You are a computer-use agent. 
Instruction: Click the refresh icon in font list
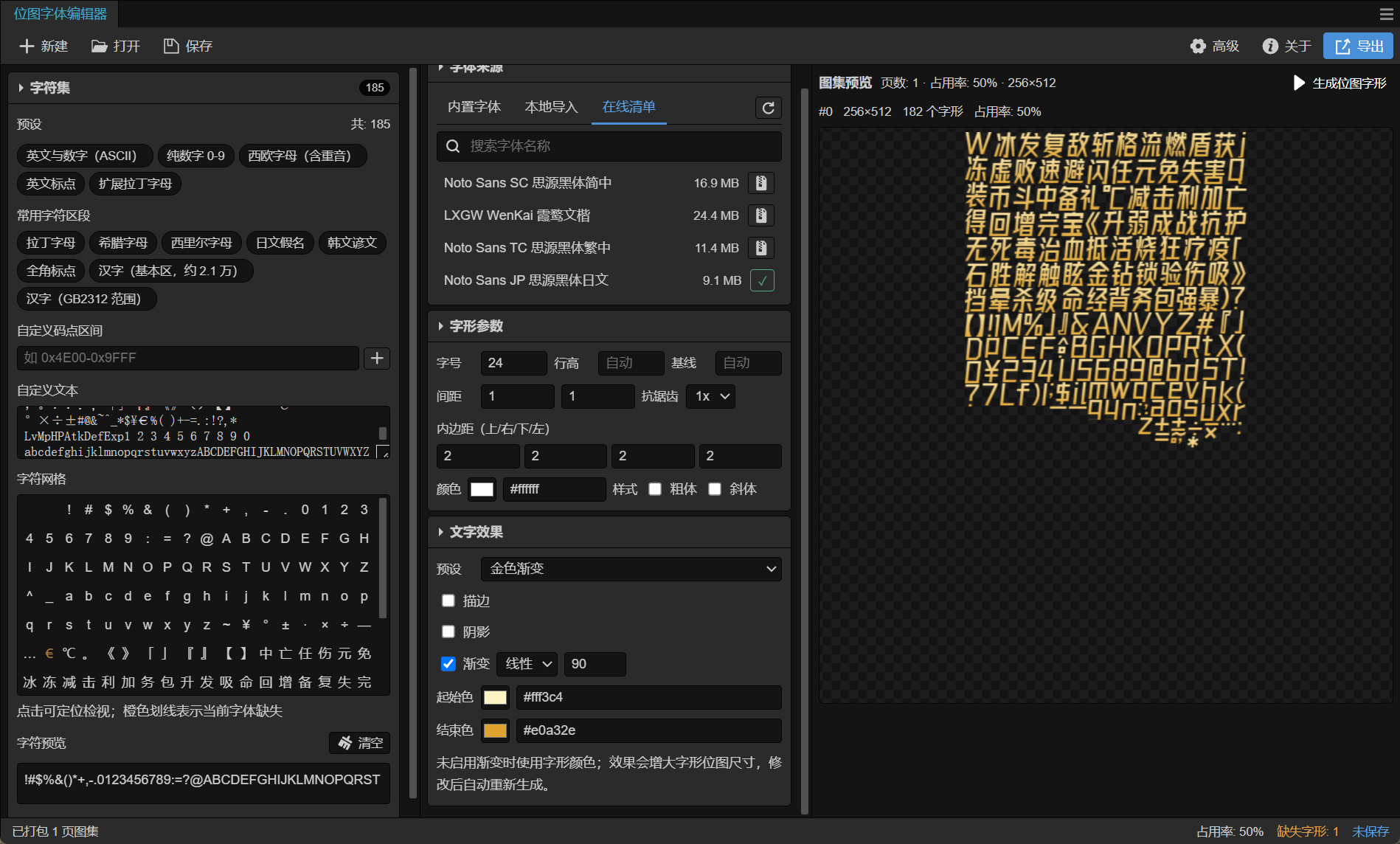(768, 108)
